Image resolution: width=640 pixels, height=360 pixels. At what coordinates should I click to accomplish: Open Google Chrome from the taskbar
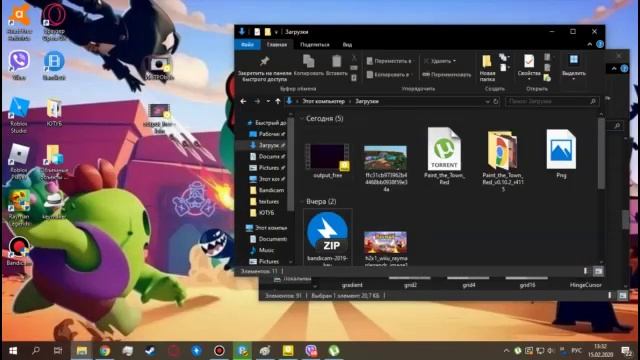click(105, 351)
